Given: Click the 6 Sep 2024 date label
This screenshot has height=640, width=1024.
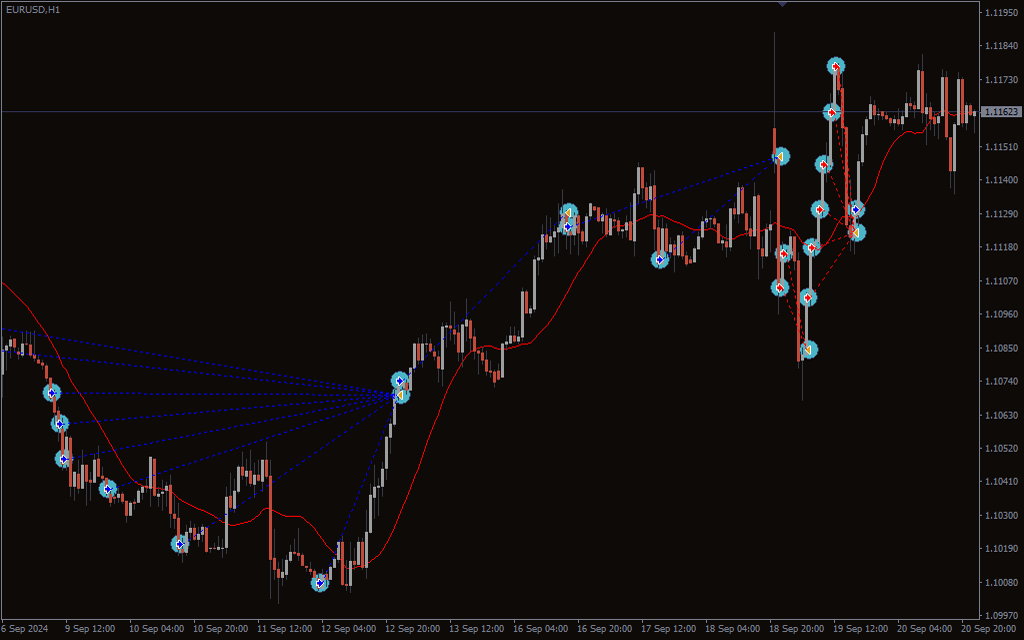Looking at the screenshot, I should tap(25, 629).
